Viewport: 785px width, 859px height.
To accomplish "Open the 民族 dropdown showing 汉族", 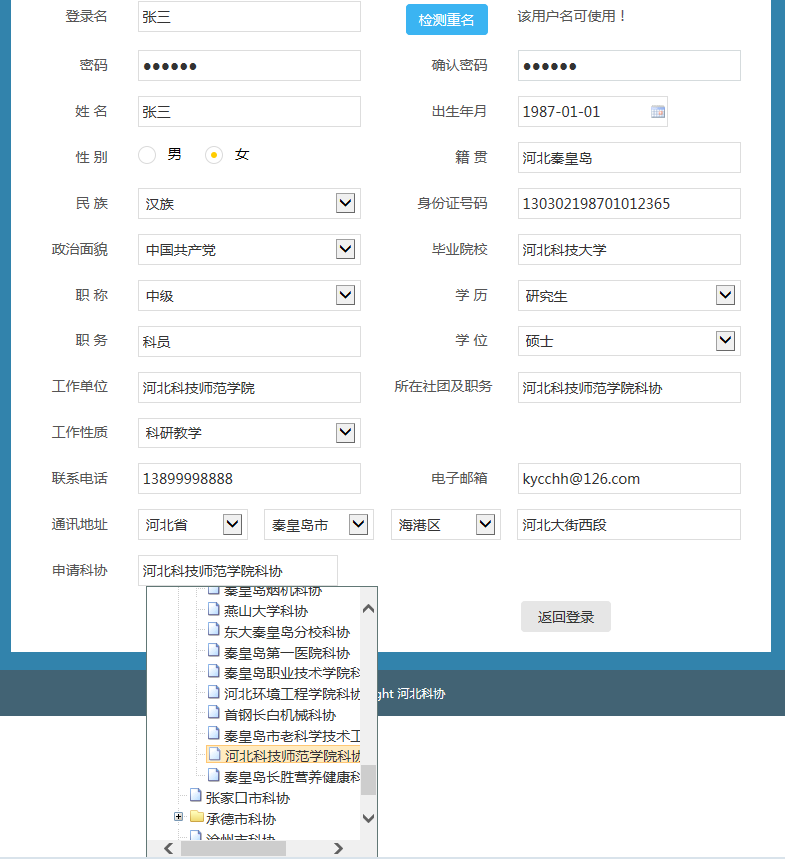I will coord(345,203).
